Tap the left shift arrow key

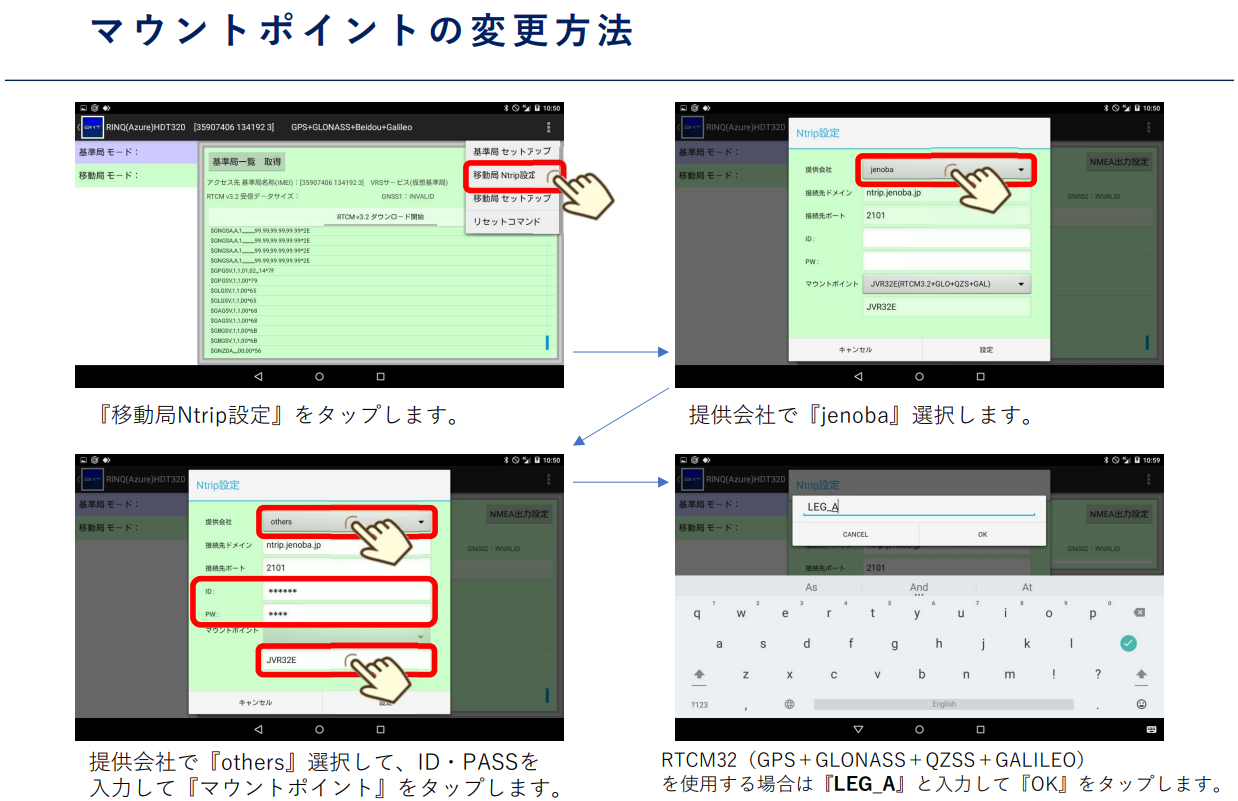(x=699, y=675)
